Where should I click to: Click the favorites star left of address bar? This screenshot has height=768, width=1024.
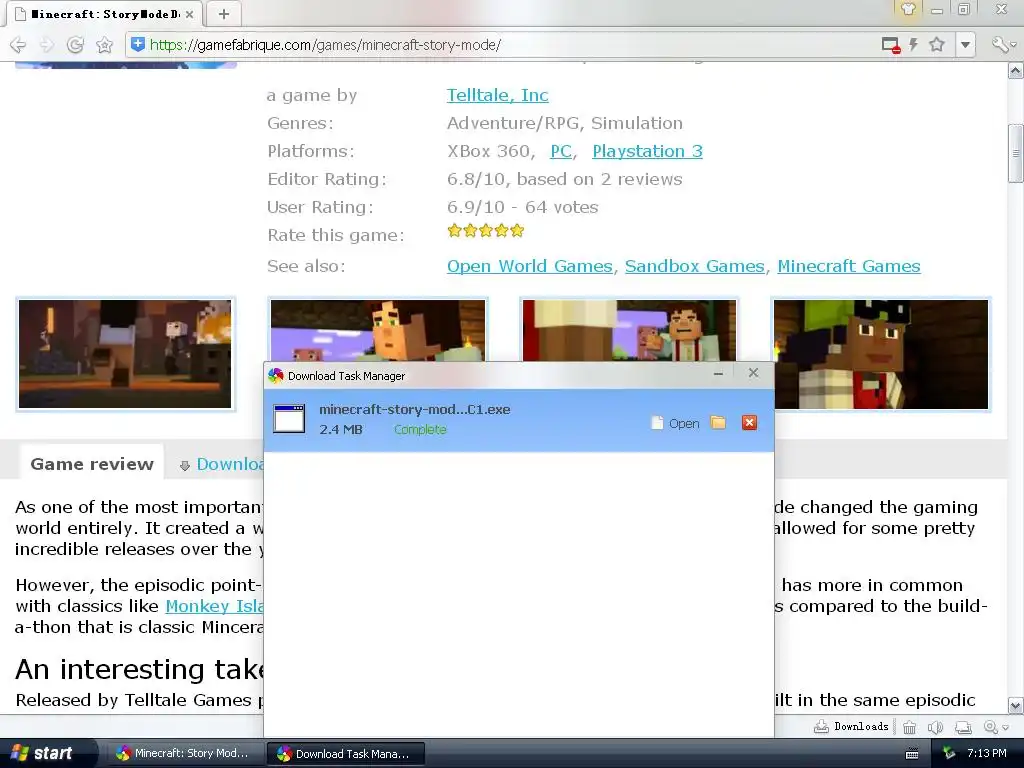tap(104, 44)
